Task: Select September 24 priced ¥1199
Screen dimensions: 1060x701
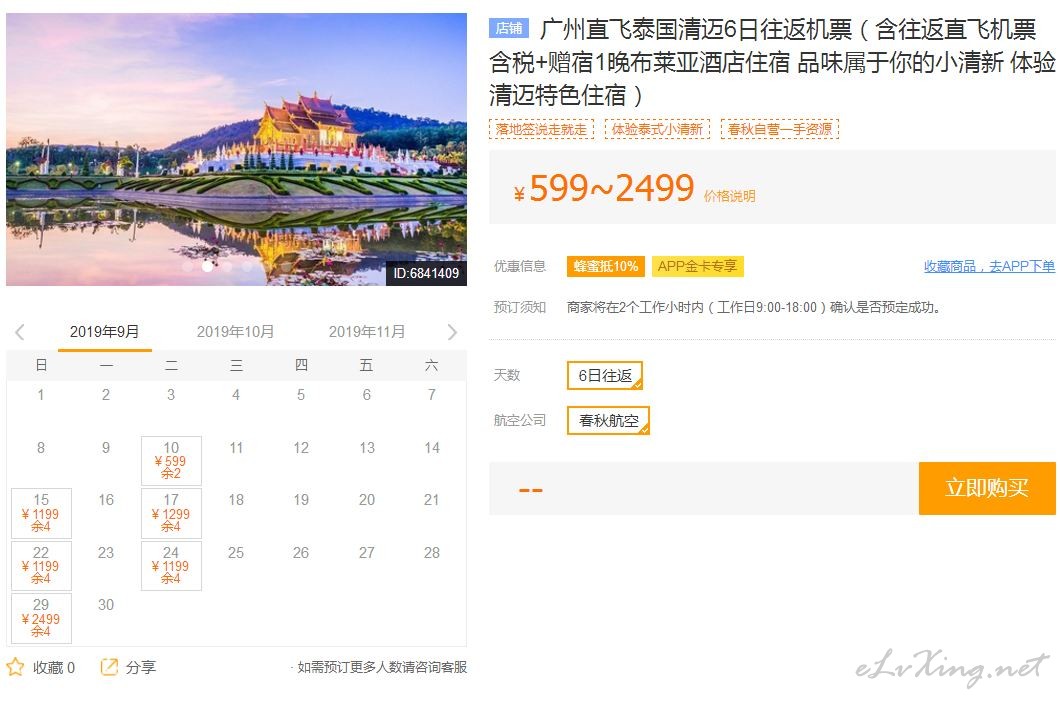Action: pyautogui.click(x=171, y=566)
